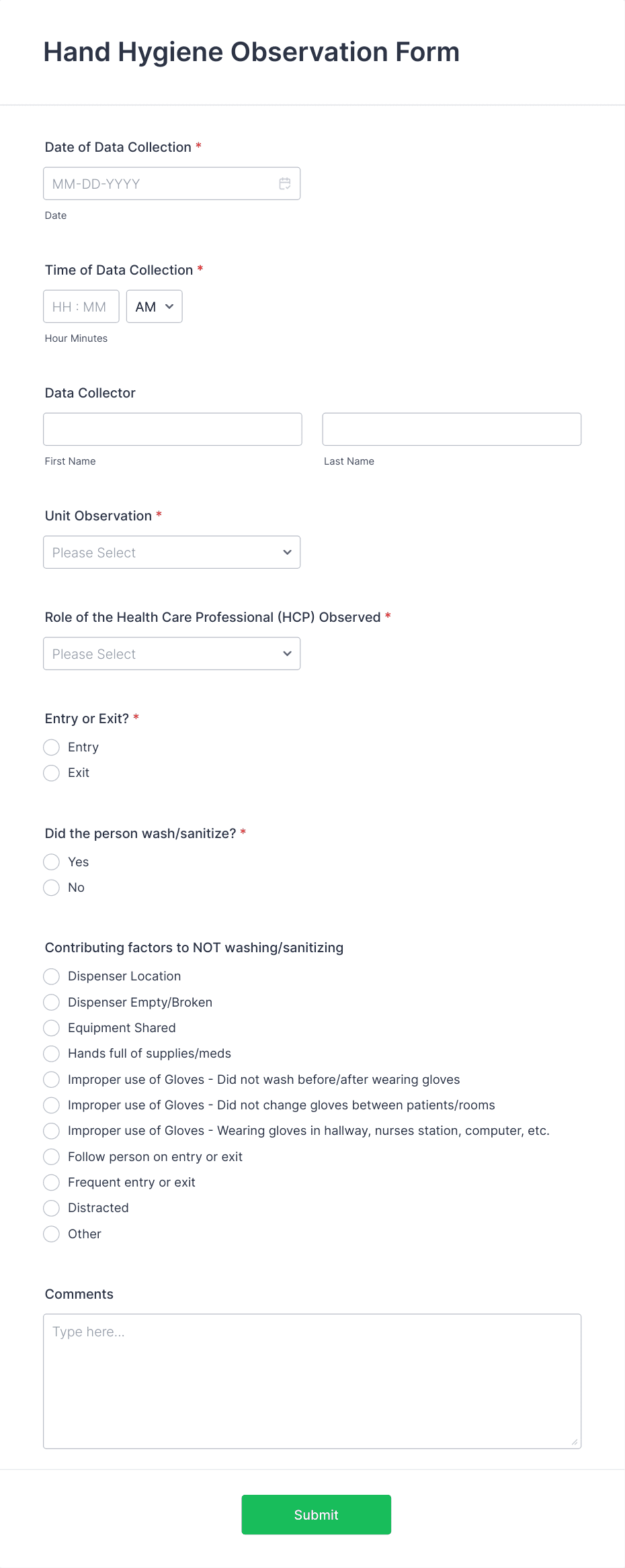Image resolution: width=625 pixels, height=1568 pixels.
Task: Choose No for did person wash/sanitize
Action: 51,887
